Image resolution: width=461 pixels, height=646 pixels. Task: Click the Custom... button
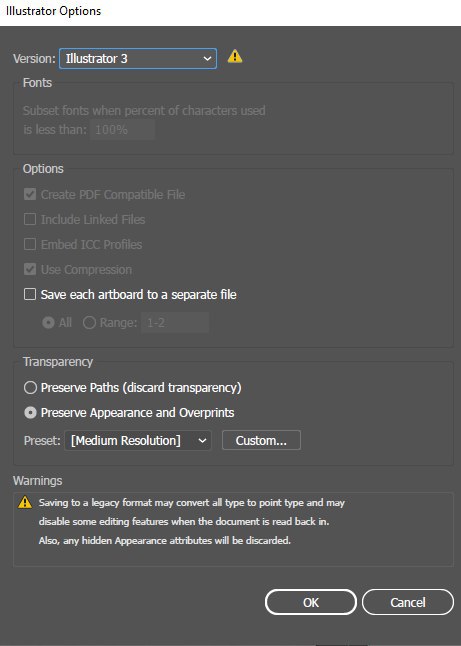(261, 440)
